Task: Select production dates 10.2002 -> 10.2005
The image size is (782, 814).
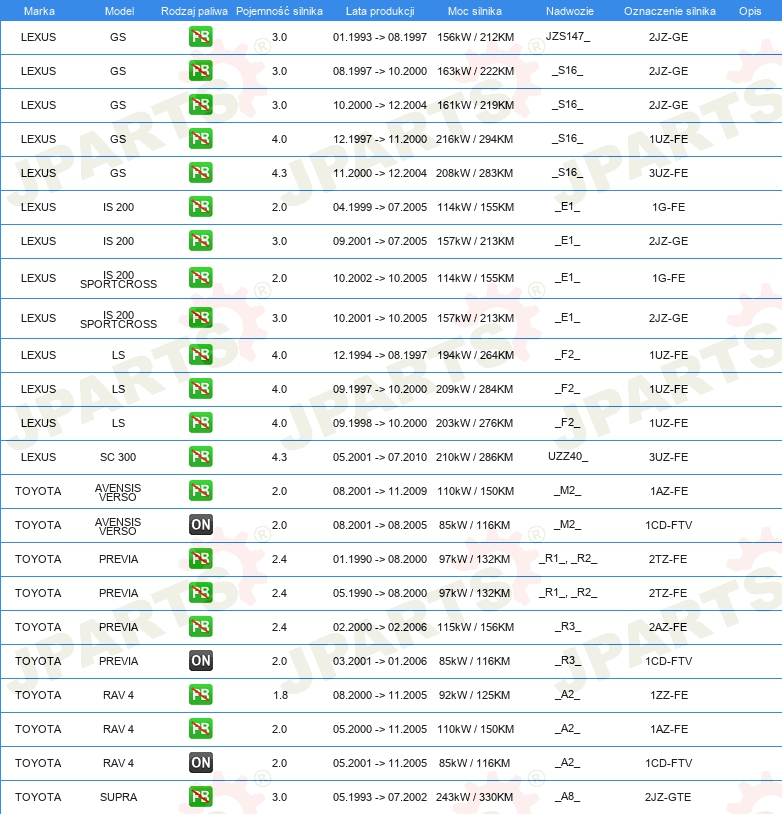Action: pyautogui.click(x=380, y=278)
